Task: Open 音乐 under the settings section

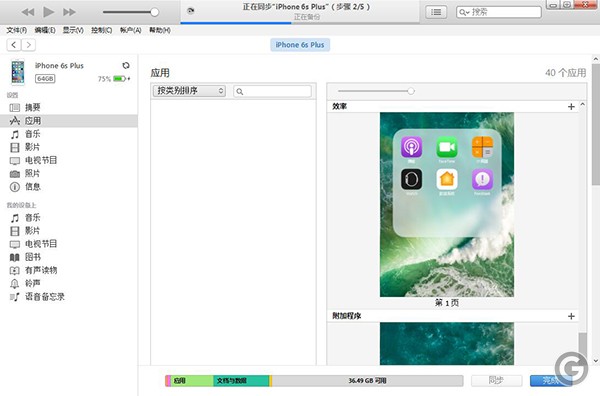Action: pos(69,134)
